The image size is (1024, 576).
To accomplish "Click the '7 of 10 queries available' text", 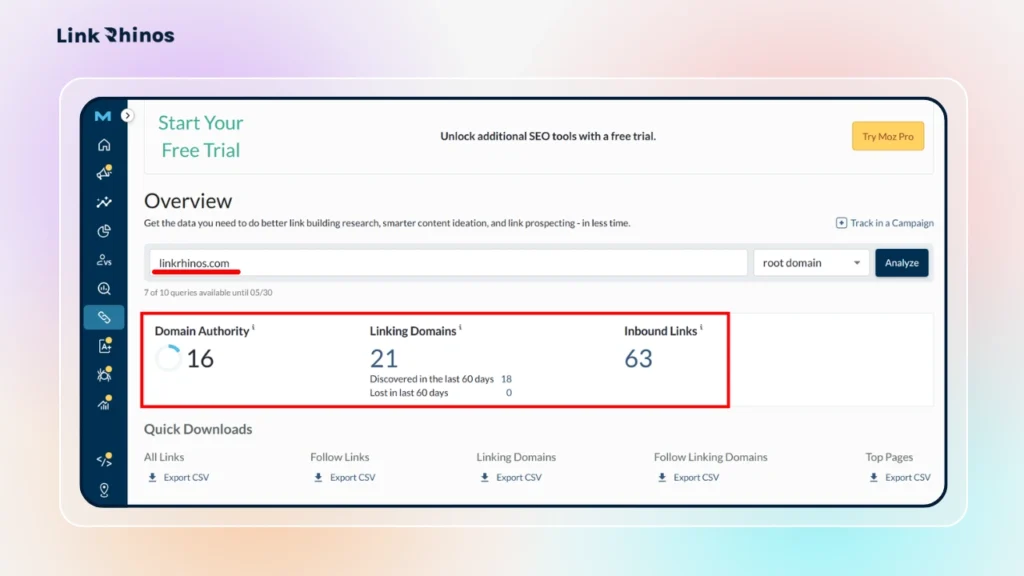I will [x=208, y=293].
